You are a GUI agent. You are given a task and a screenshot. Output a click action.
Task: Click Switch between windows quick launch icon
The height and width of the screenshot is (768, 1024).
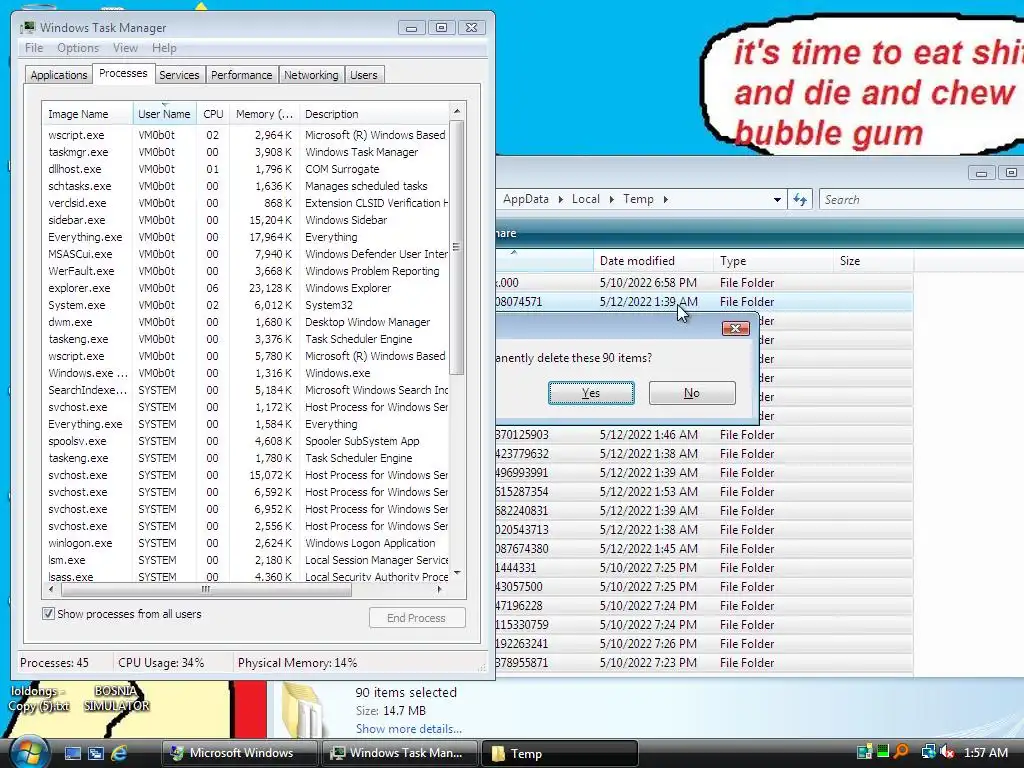[95, 753]
